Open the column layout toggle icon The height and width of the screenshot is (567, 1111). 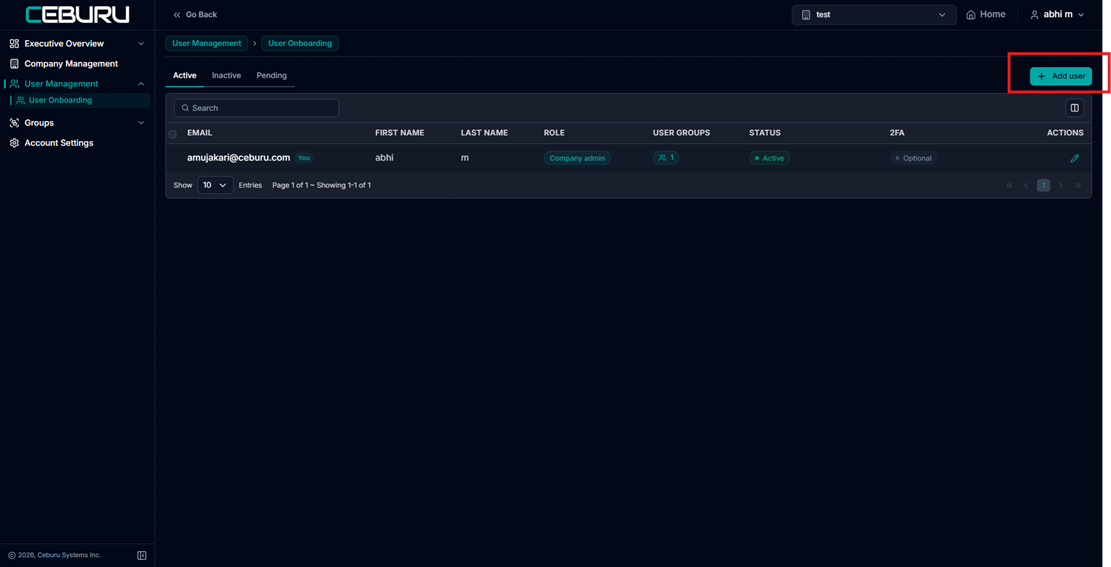[x=1075, y=108]
